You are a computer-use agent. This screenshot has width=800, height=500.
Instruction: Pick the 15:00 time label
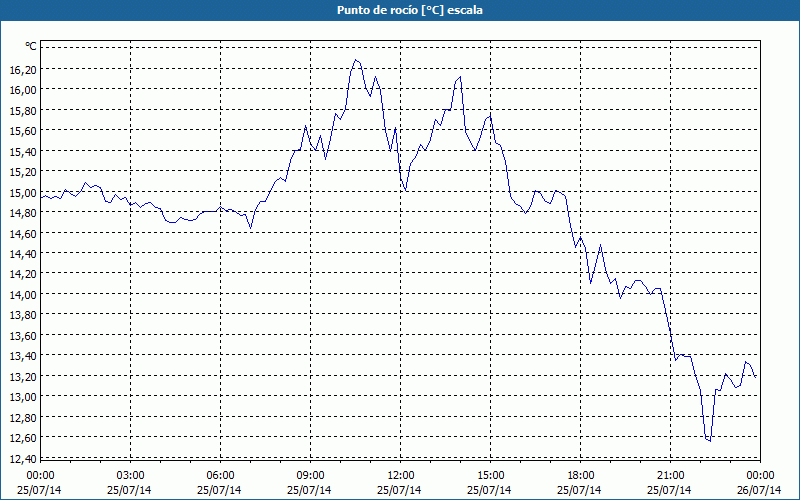[491, 476]
